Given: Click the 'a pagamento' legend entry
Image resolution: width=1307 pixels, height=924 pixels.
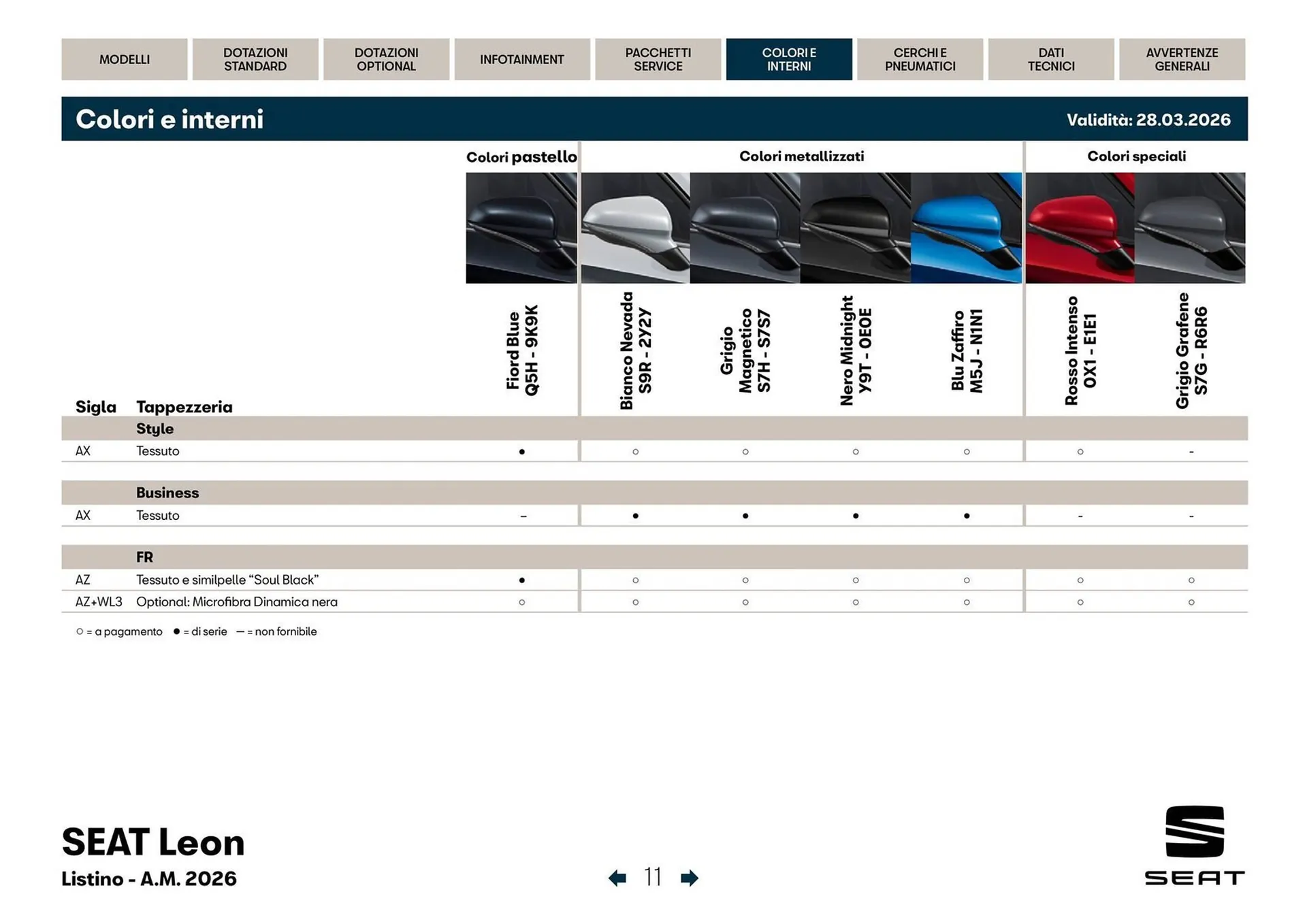Looking at the screenshot, I should [x=120, y=631].
